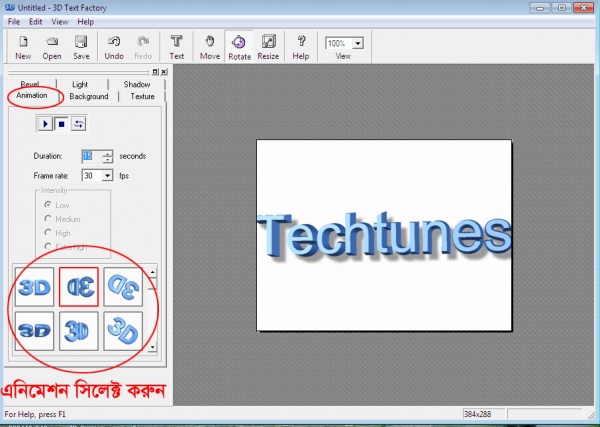
Task: Open the Edit menu
Action: [x=36, y=22]
